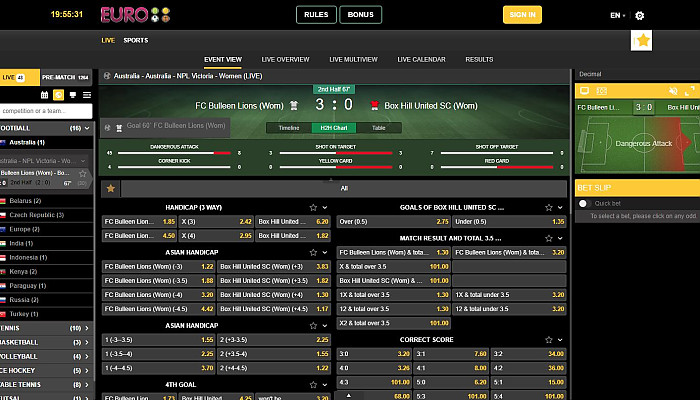Collapse the Correct Score market
Viewport: 700px width, 400px height.
560,340
